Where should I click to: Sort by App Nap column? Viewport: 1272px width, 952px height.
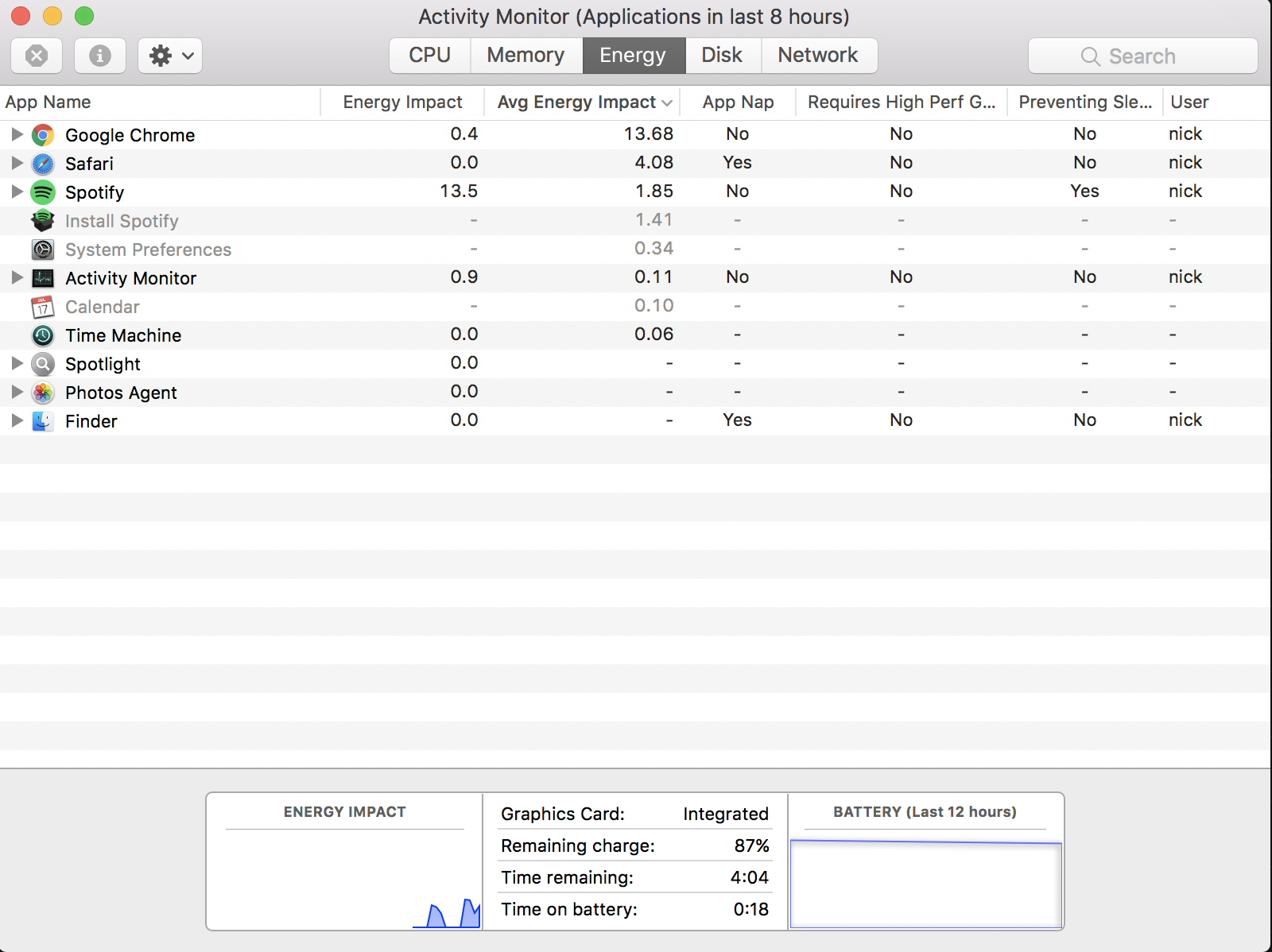(738, 102)
